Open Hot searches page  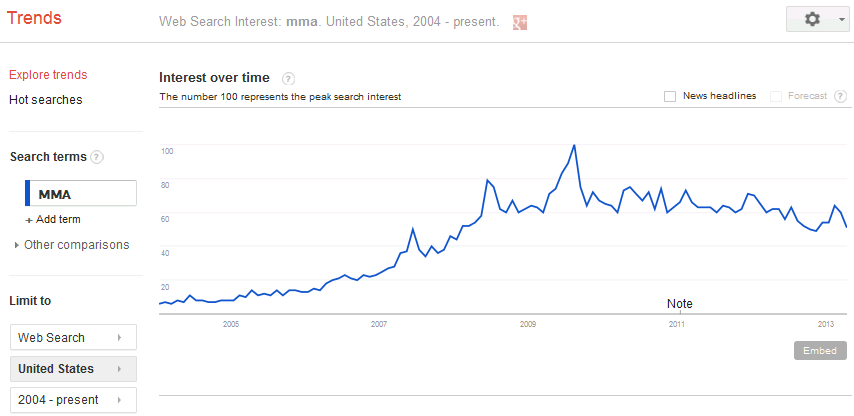[46, 100]
